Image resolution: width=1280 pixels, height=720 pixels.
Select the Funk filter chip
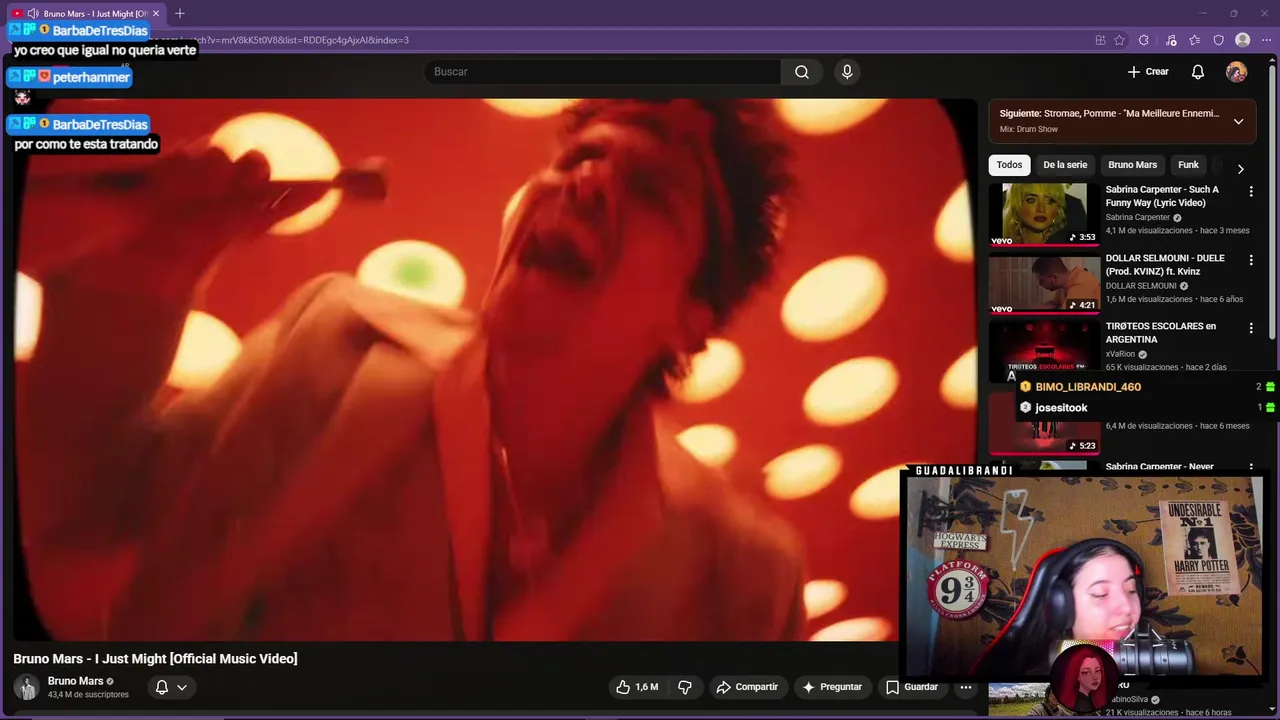[1188, 165]
